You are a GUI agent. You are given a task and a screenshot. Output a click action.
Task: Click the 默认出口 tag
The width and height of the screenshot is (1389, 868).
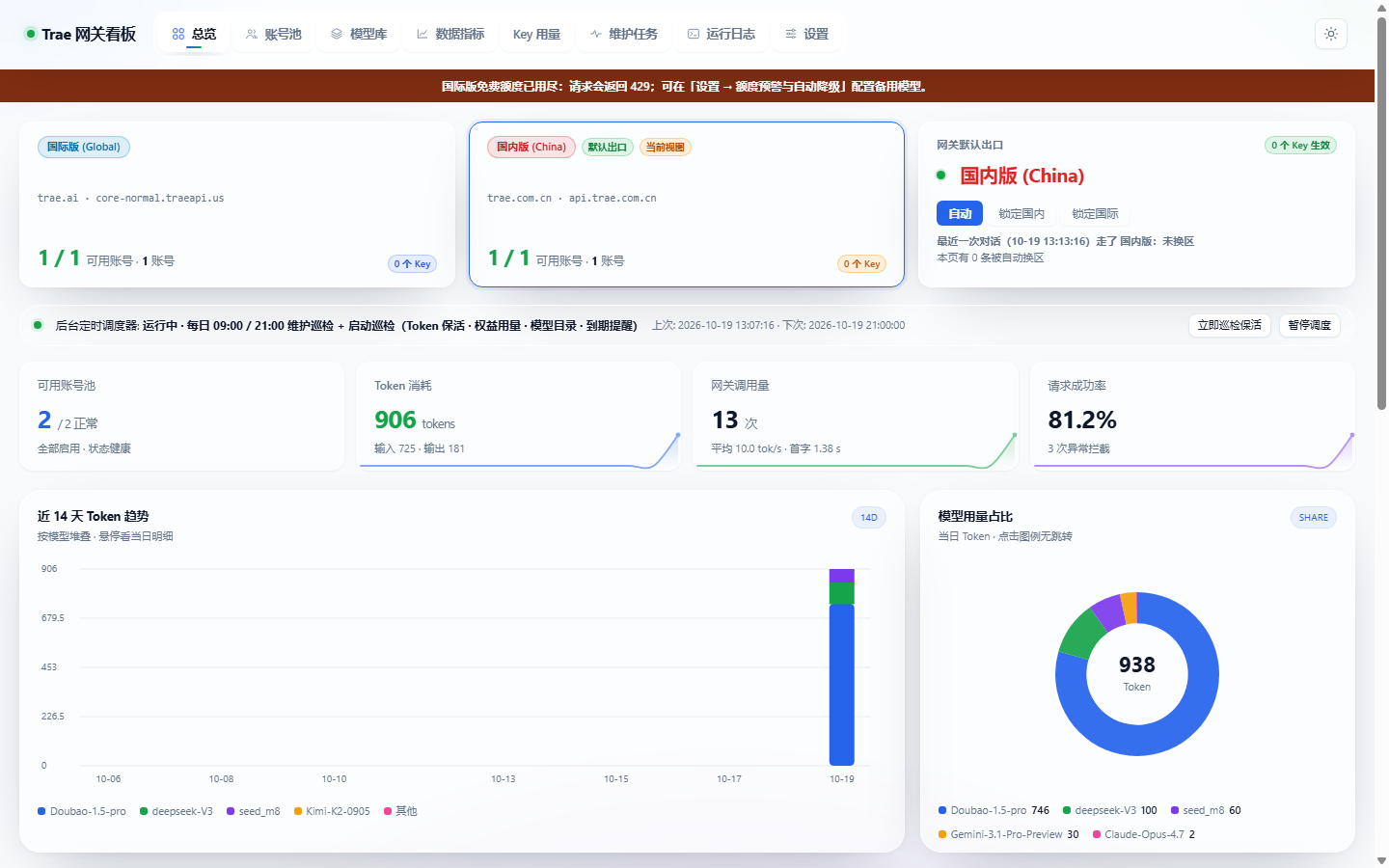608,148
